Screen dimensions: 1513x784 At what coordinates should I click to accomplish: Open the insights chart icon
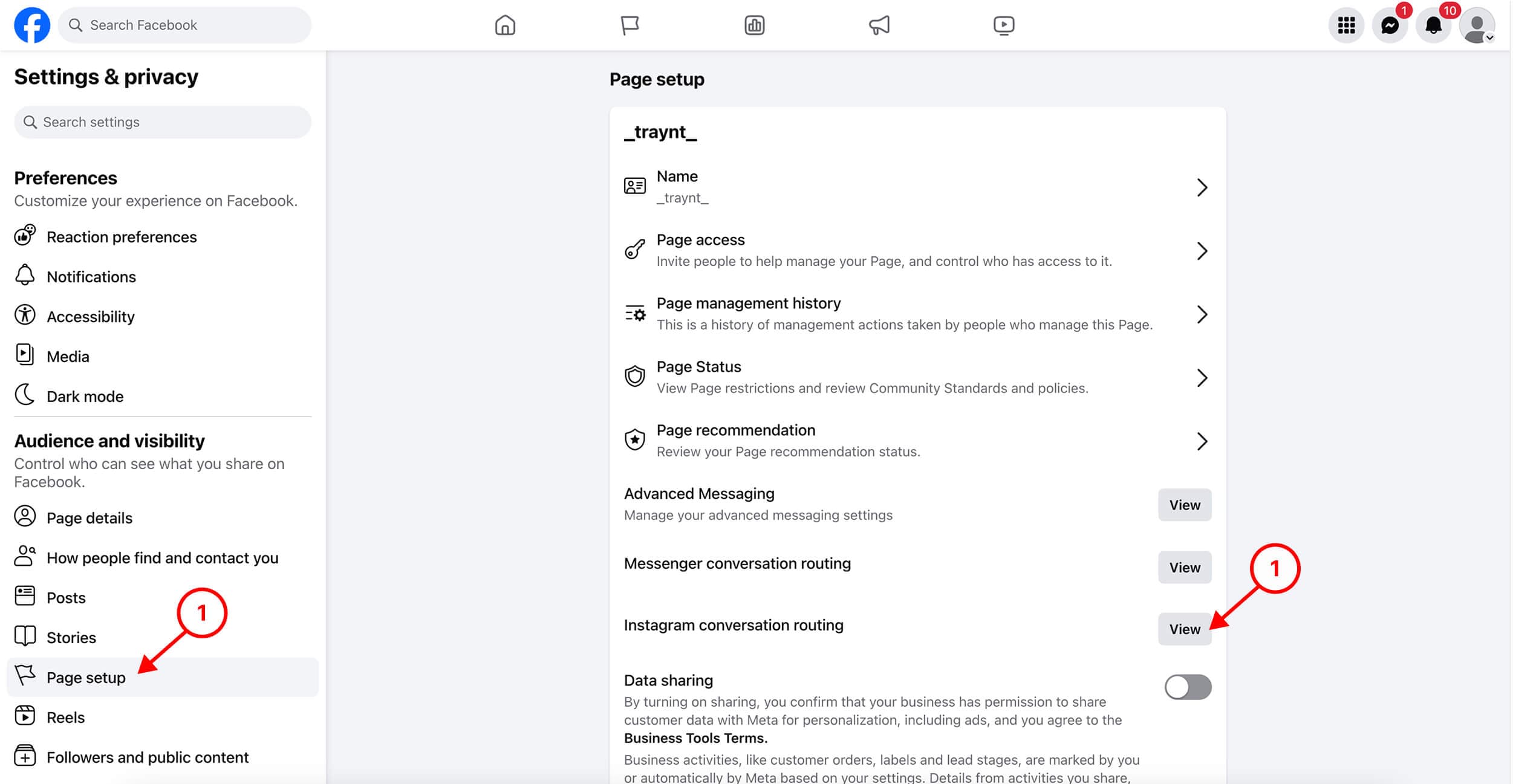point(755,25)
